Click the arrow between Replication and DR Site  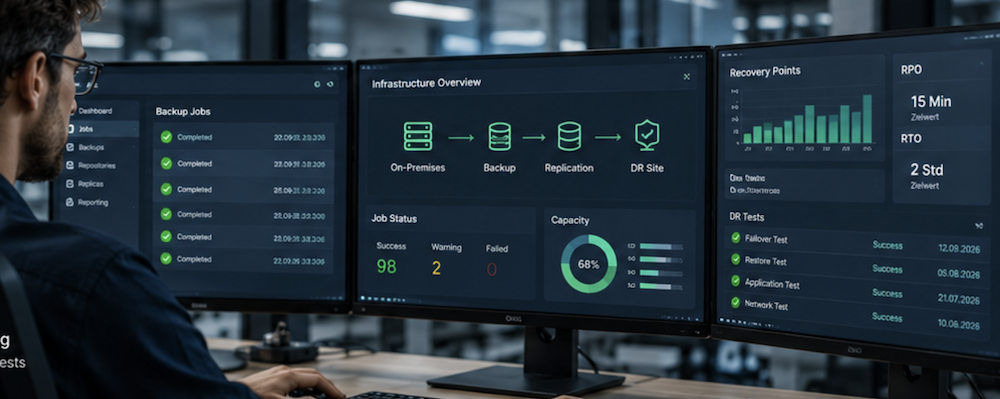608,137
